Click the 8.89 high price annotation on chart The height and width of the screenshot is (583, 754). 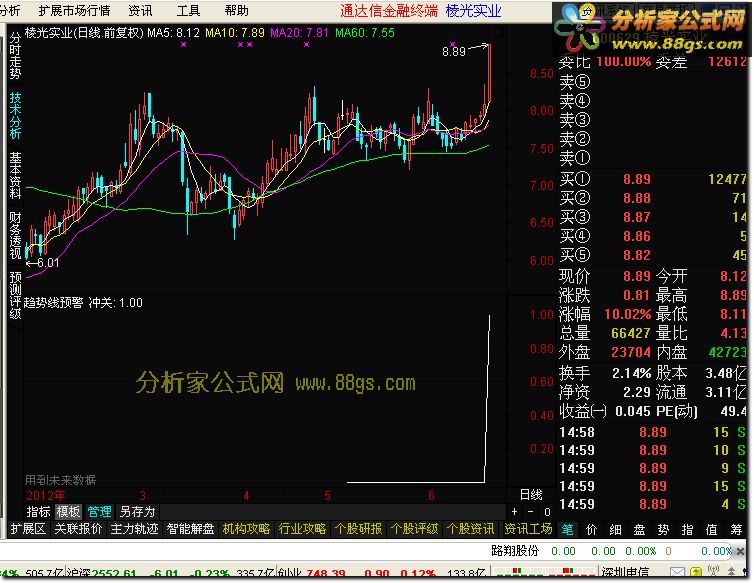click(453, 51)
